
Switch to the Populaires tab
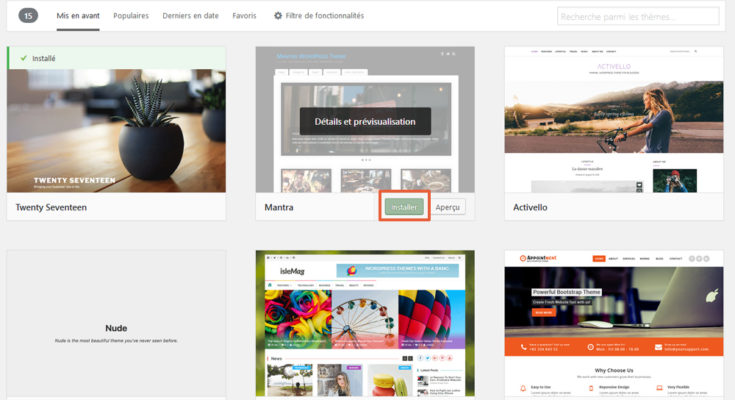(131, 15)
